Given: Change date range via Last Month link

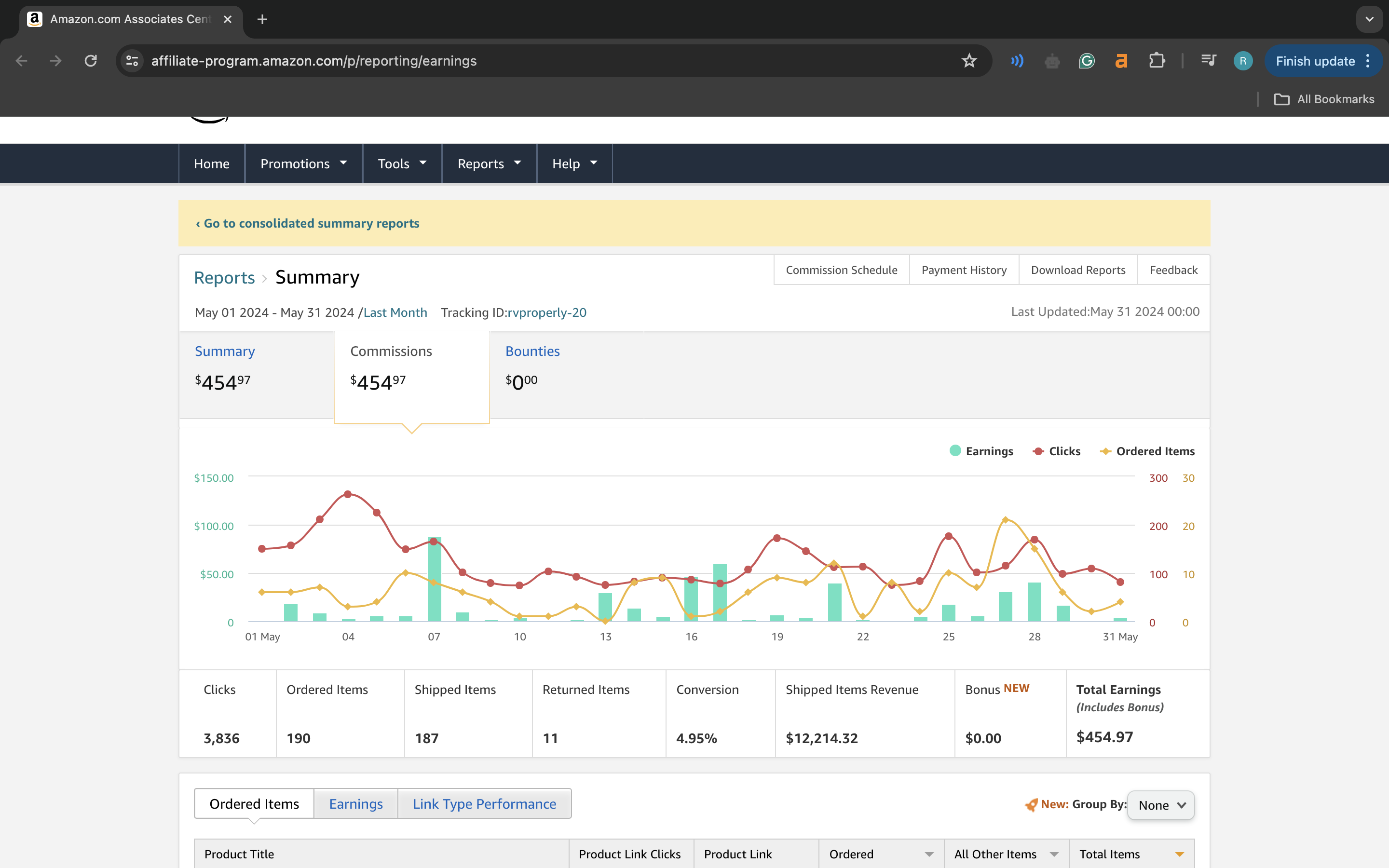Looking at the screenshot, I should (x=395, y=312).
